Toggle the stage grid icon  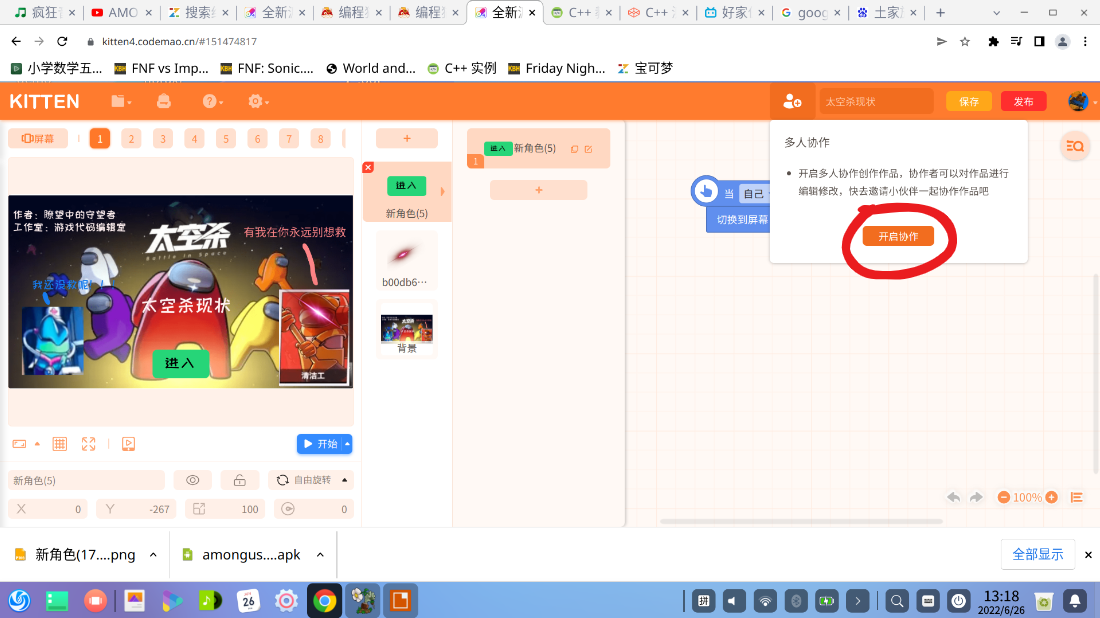click(x=60, y=444)
